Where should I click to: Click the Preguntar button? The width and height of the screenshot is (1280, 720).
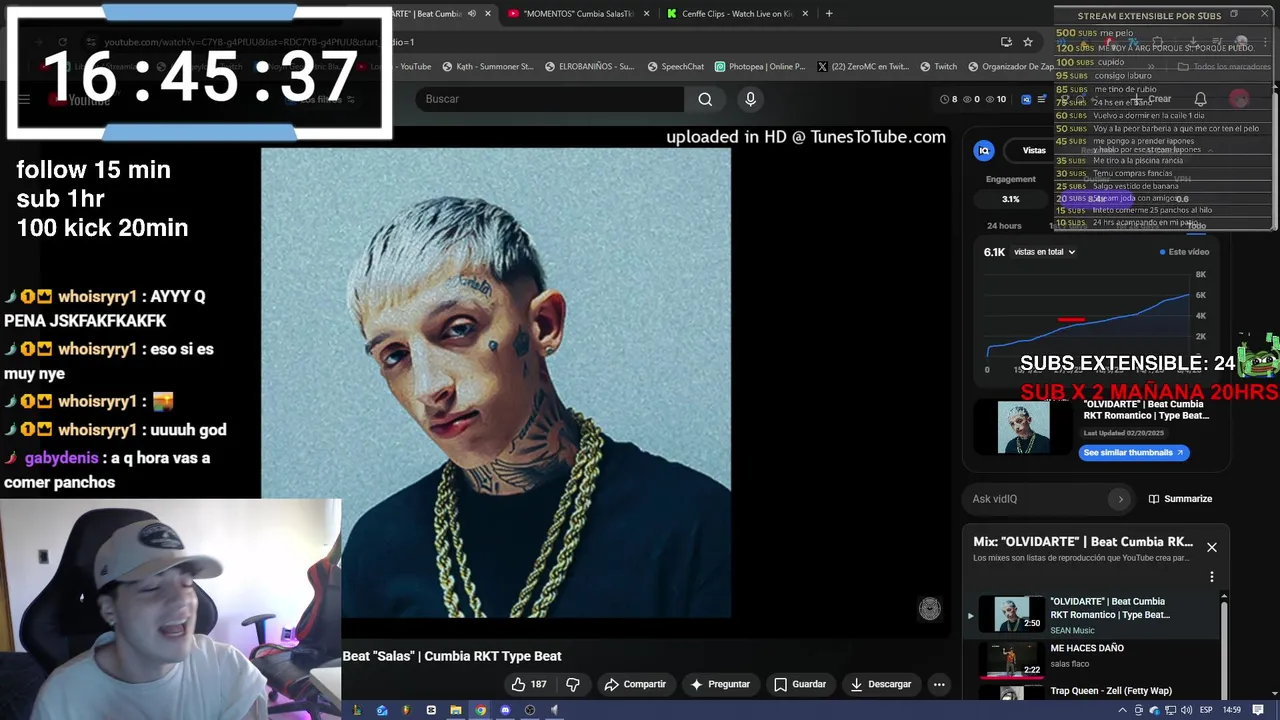[x=720, y=684]
